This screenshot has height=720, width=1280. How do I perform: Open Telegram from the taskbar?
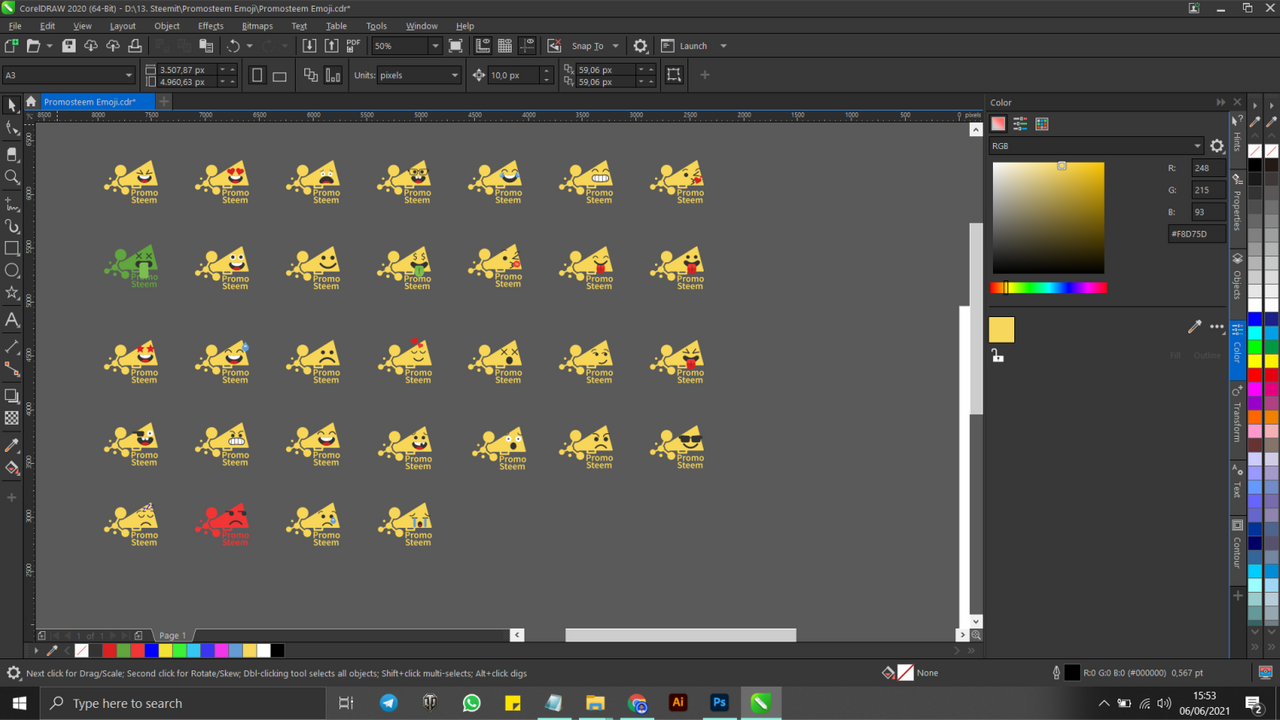[388, 703]
